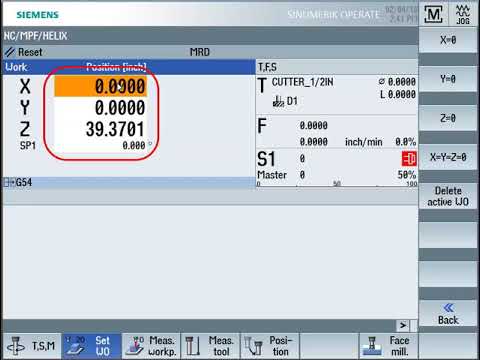Click the T,F,S window header
480x360 pixels.
click(337, 67)
